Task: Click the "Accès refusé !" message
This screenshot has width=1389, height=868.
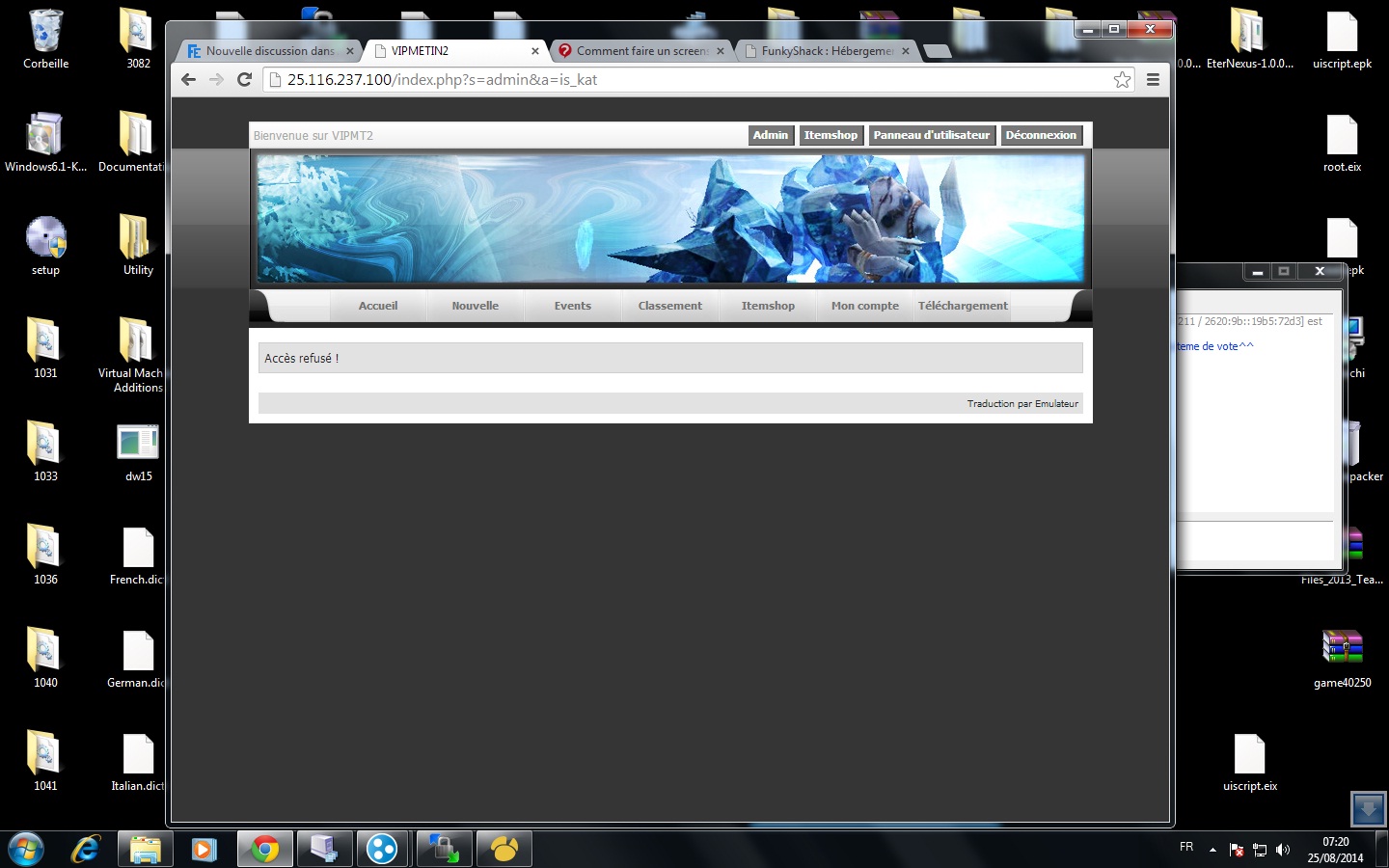Action: (302, 359)
